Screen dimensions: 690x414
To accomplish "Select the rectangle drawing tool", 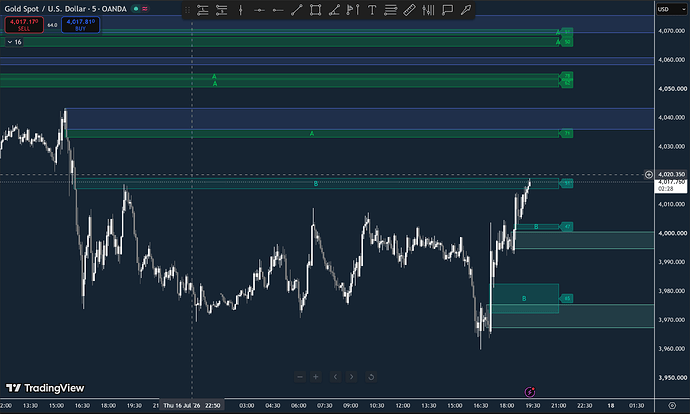I will click(316, 10).
